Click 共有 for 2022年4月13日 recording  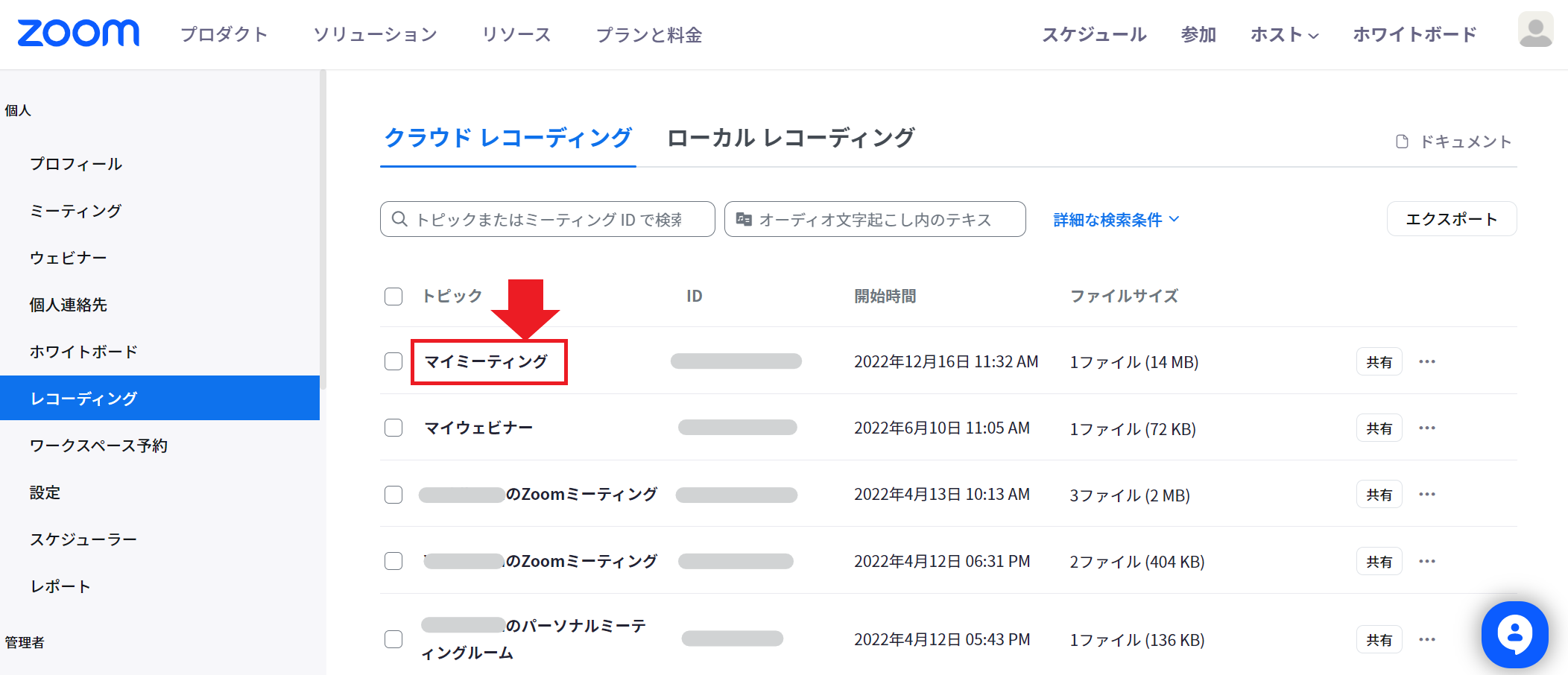[1379, 495]
